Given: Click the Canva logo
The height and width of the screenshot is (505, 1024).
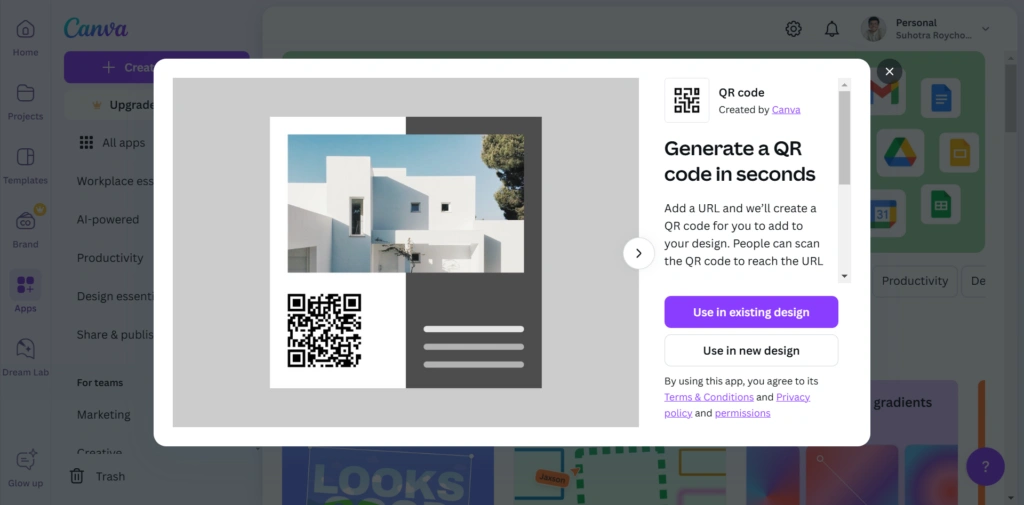Looking at the screenshot, I should pyautogui.click(x=95, y=28).
